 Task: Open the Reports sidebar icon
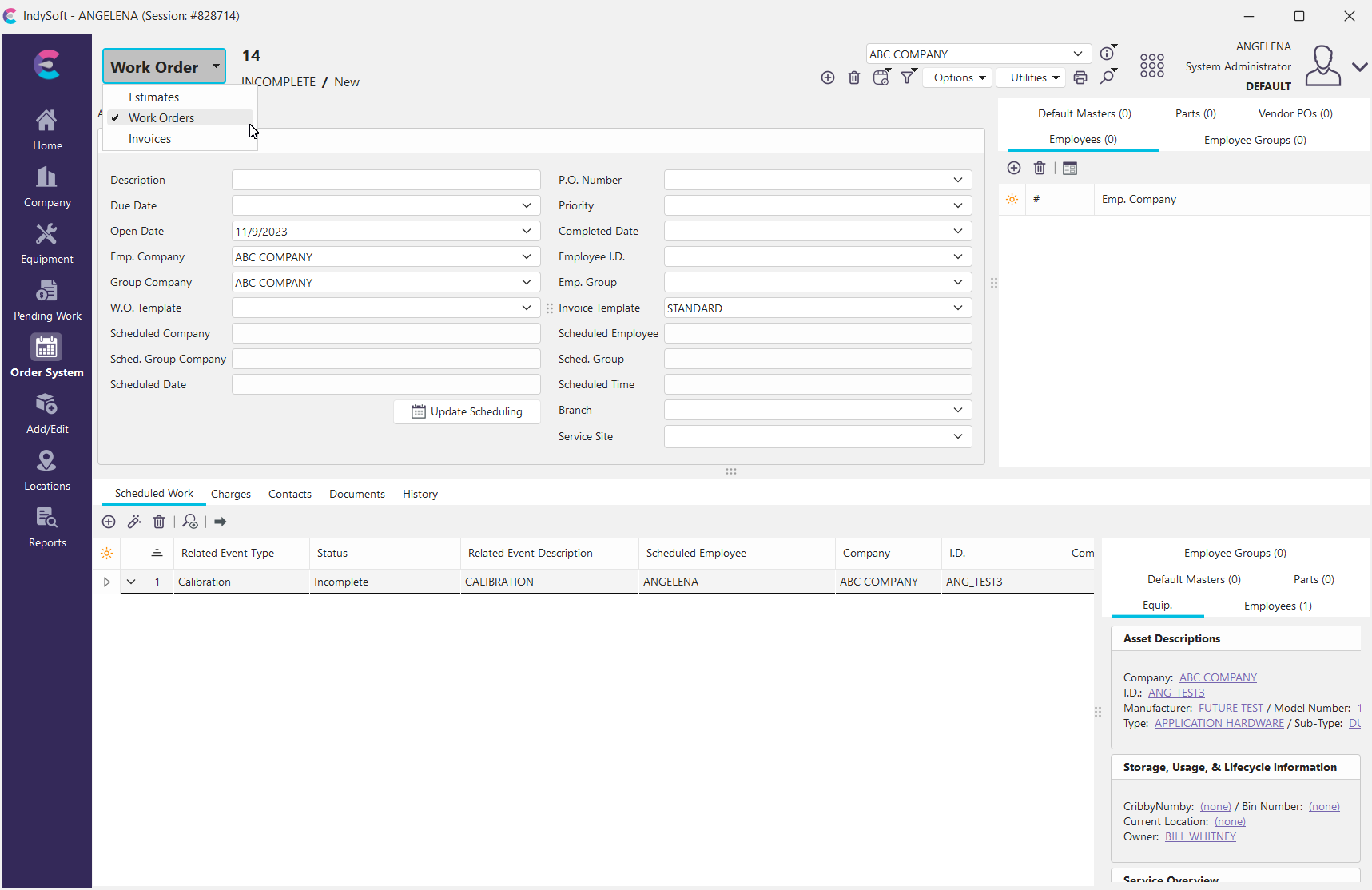[47, 527]
